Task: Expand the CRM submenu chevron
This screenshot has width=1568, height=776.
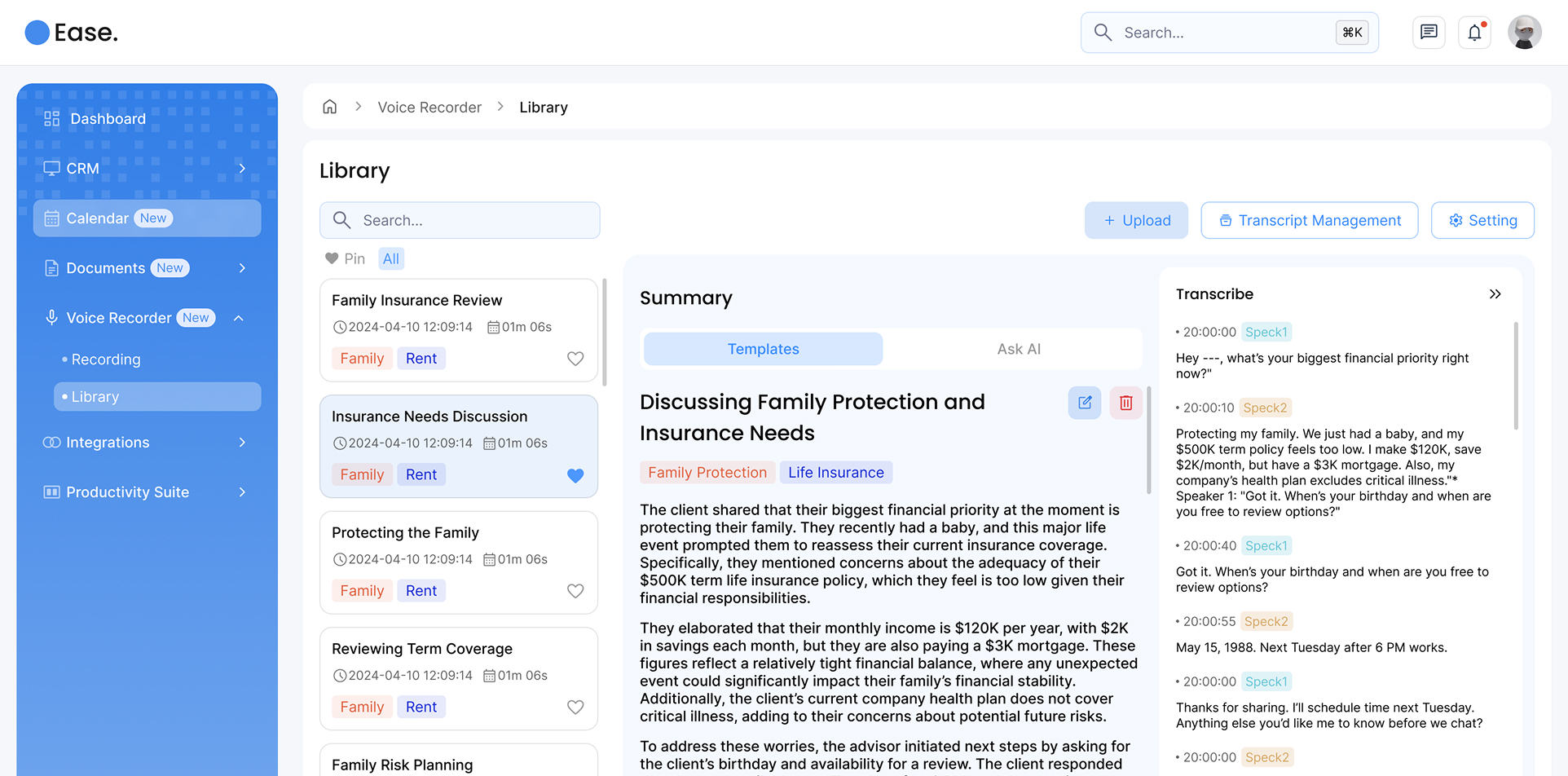Action: click(x=242, y=169)
